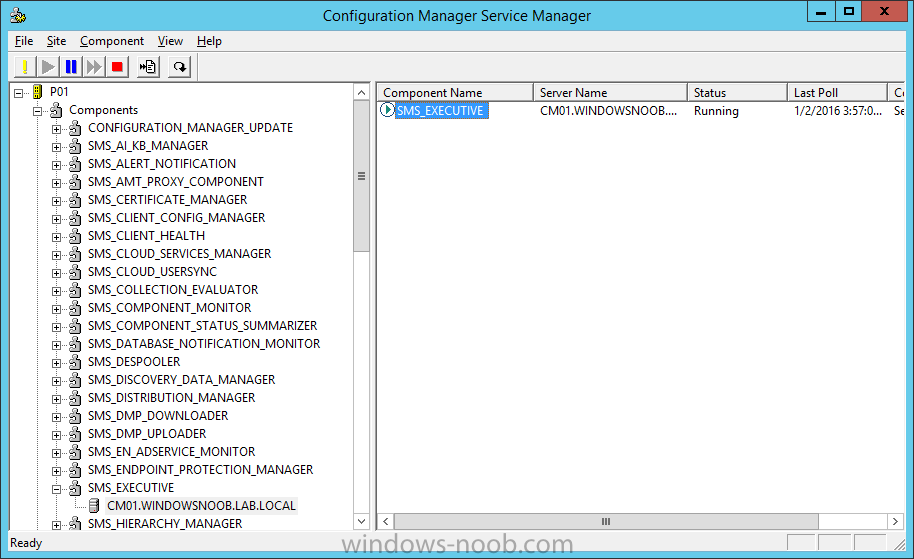
Task: Sort by Component Name column header
Action: (x=455, y=93)
